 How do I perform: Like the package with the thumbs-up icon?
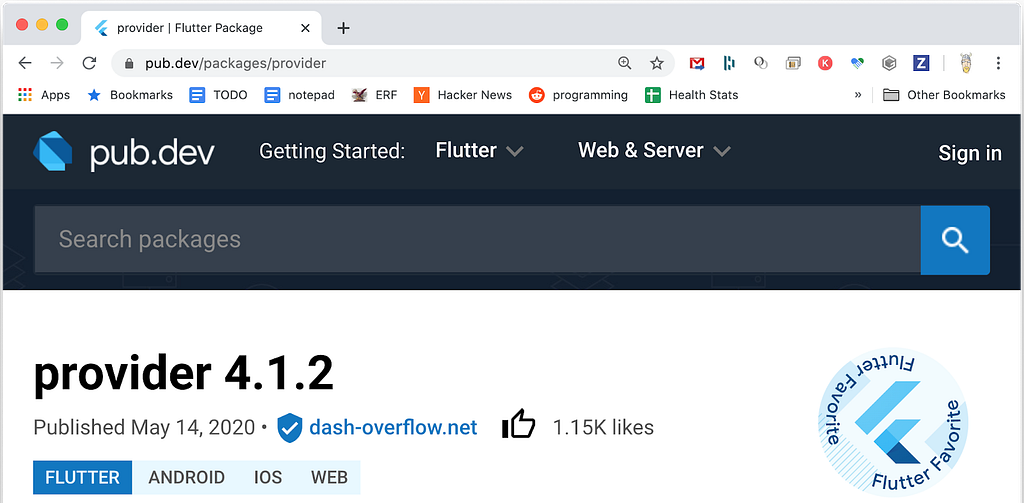(x=519, y=425)
